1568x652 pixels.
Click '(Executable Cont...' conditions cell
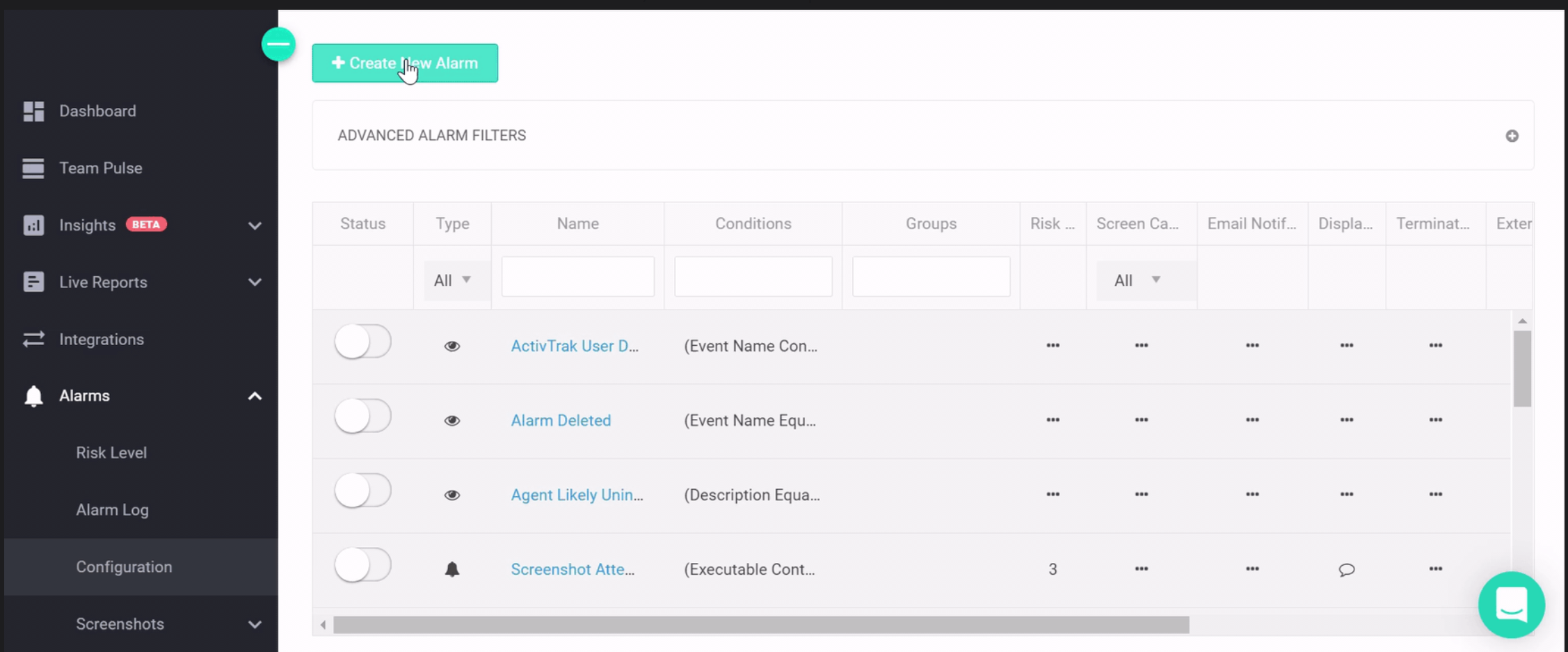[749, 569]
